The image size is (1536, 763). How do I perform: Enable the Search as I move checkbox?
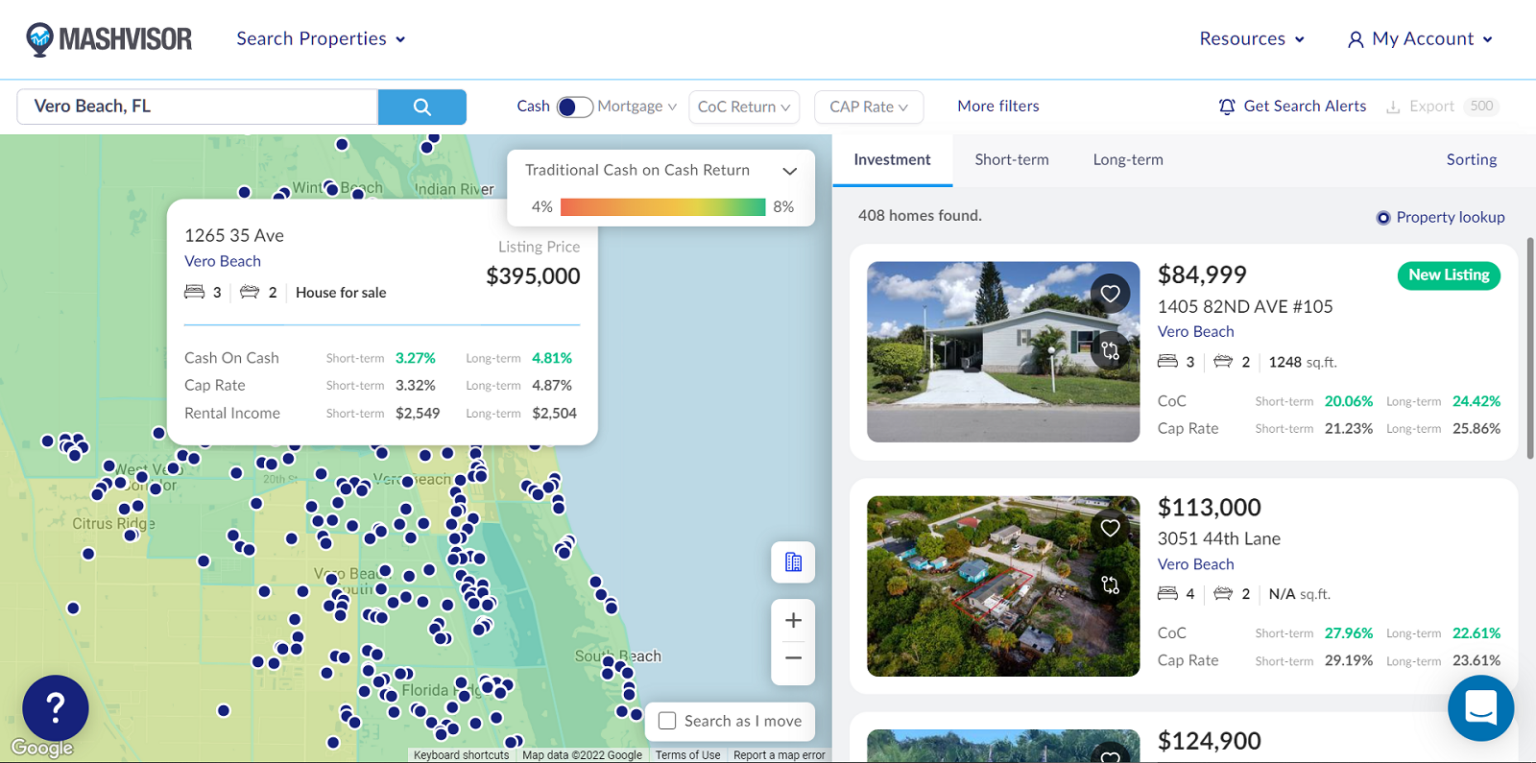point(667,721)
